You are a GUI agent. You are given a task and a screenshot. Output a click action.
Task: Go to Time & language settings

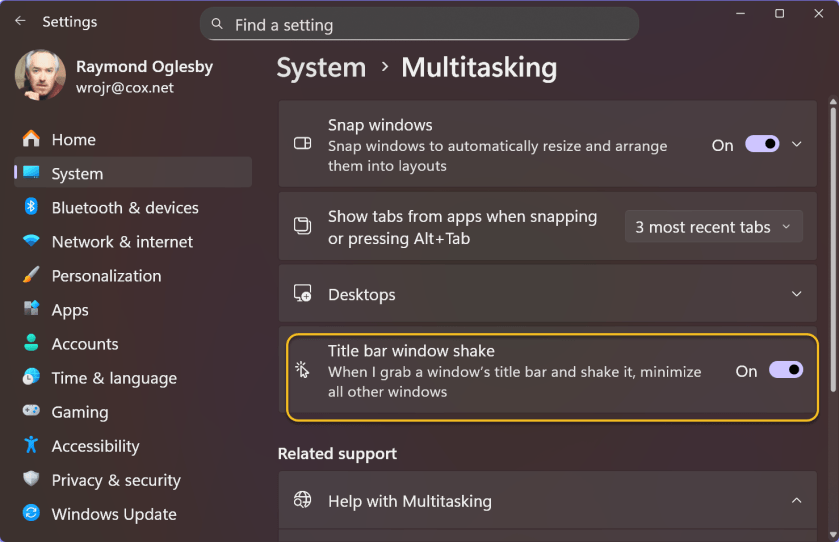(114, 378)
